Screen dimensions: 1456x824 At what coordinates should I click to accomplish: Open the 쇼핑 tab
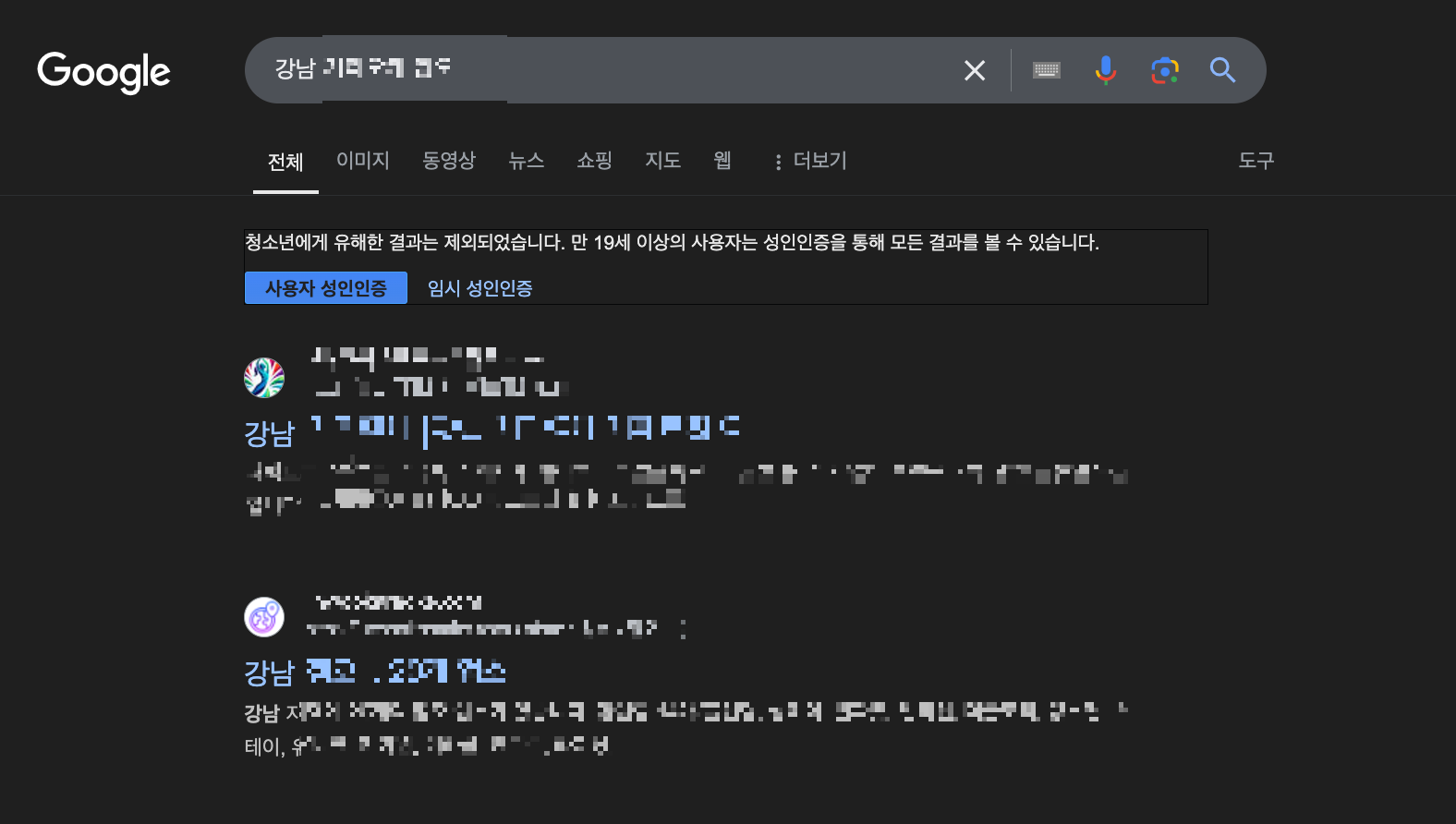click(595, 161)
